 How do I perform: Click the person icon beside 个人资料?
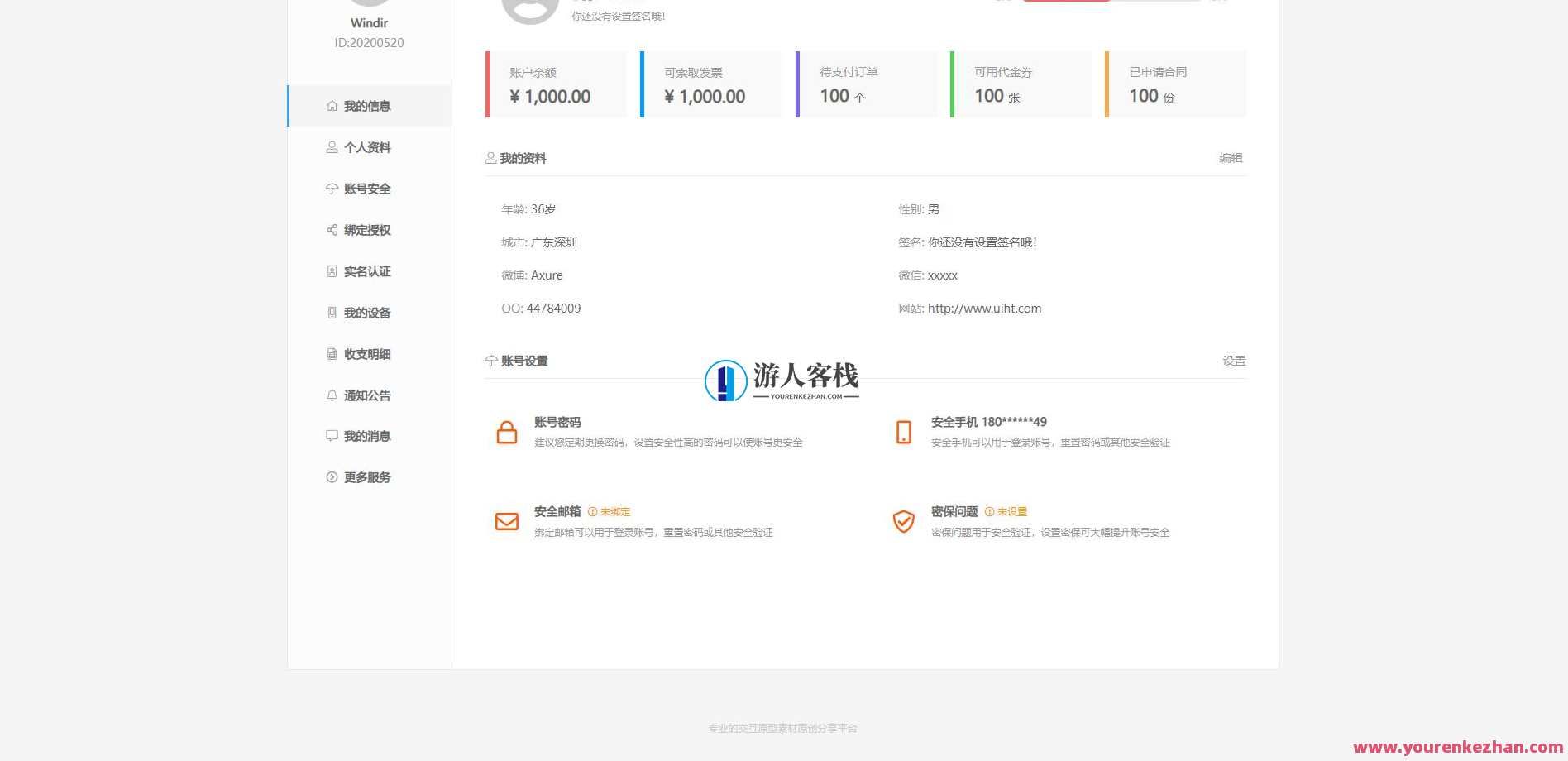(332, 147)
